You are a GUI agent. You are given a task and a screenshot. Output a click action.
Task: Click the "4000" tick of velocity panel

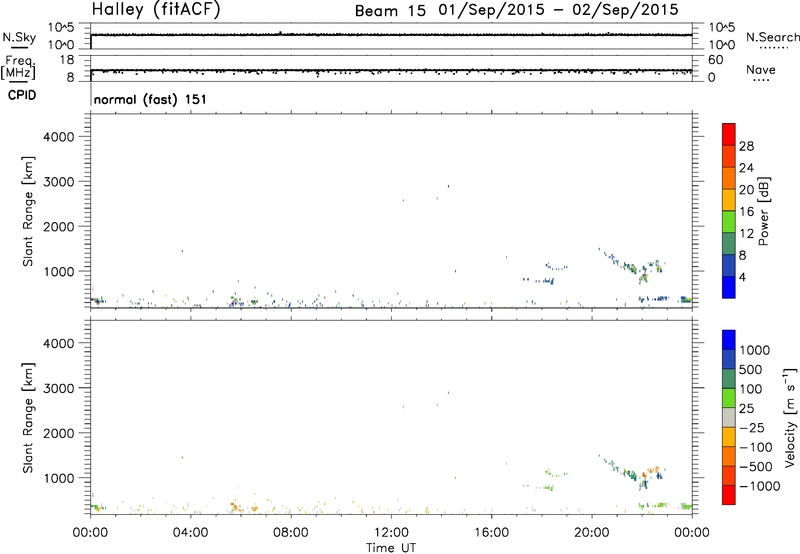[58, 343]
